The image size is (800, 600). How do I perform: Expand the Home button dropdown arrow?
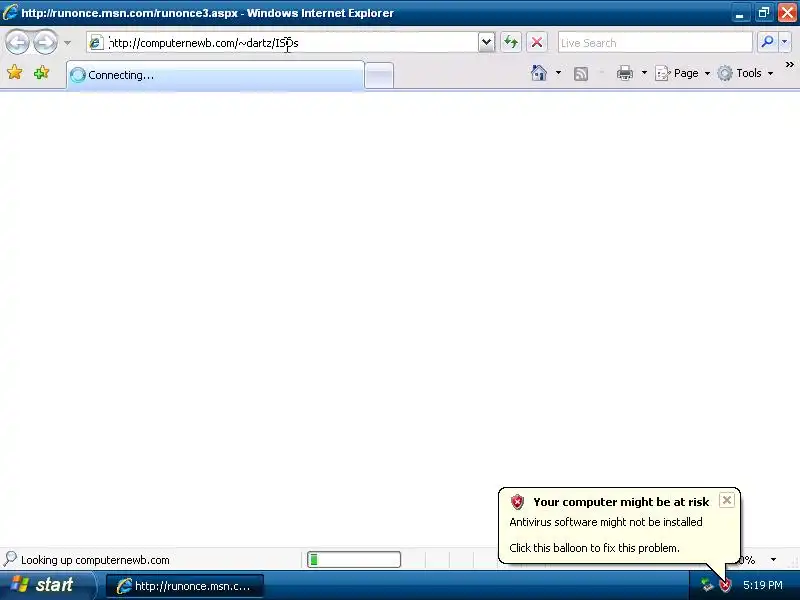[x=558, y=73]
